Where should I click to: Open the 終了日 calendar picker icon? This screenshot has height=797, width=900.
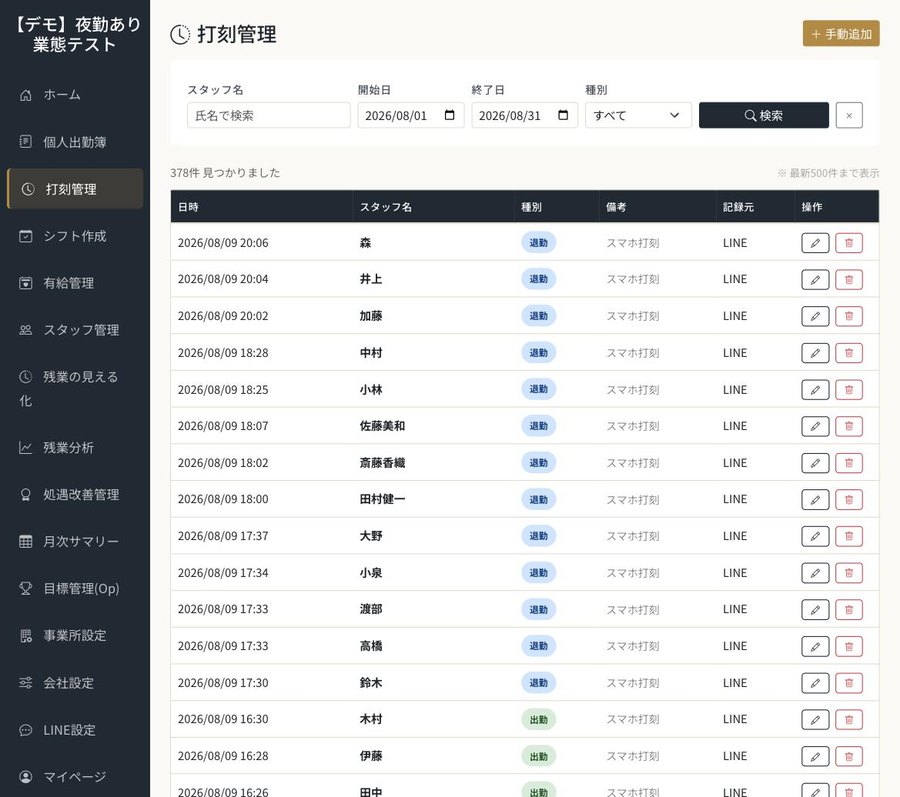563,115
